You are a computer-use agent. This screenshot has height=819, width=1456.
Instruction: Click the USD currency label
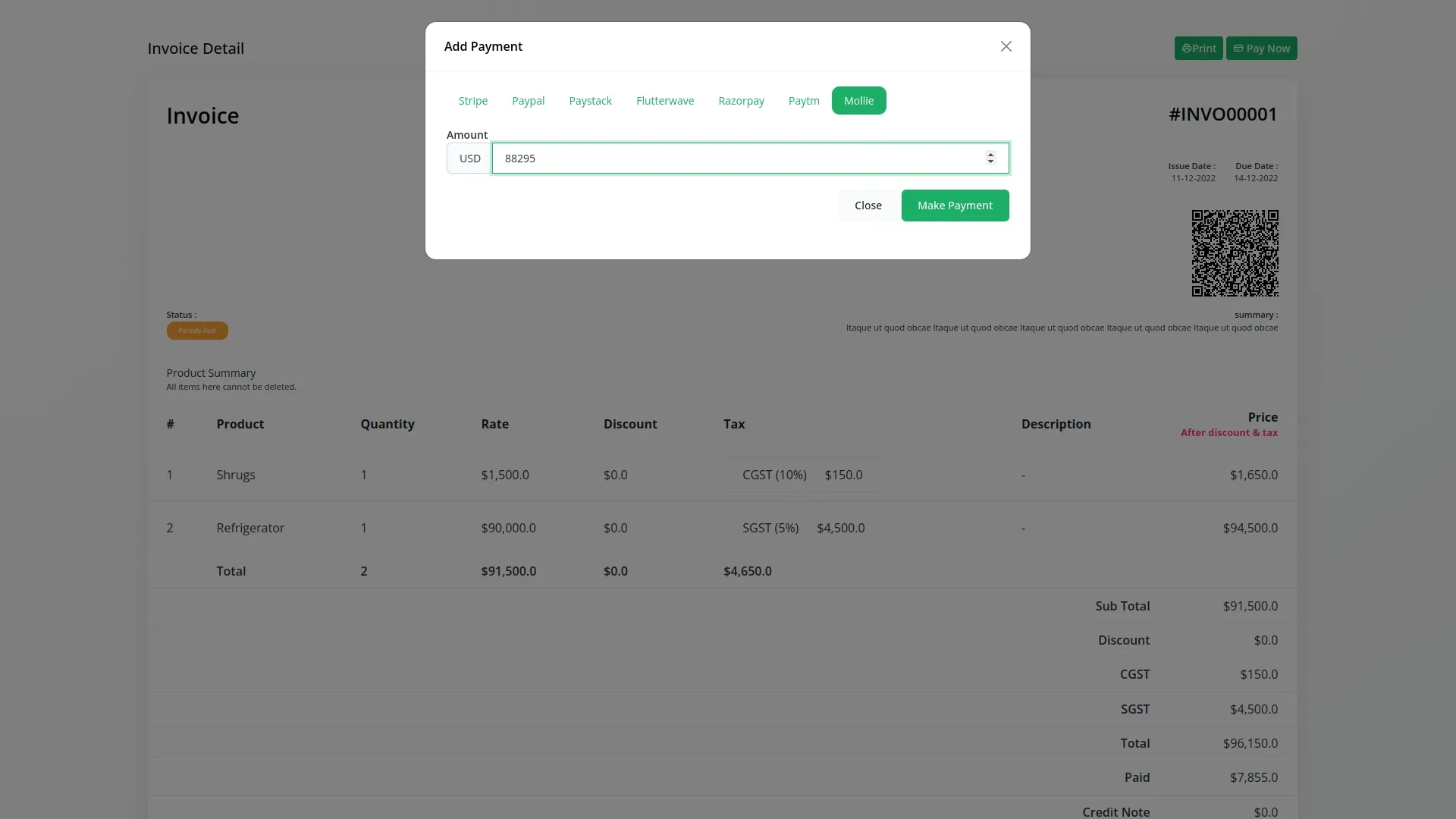click(469, 158)
